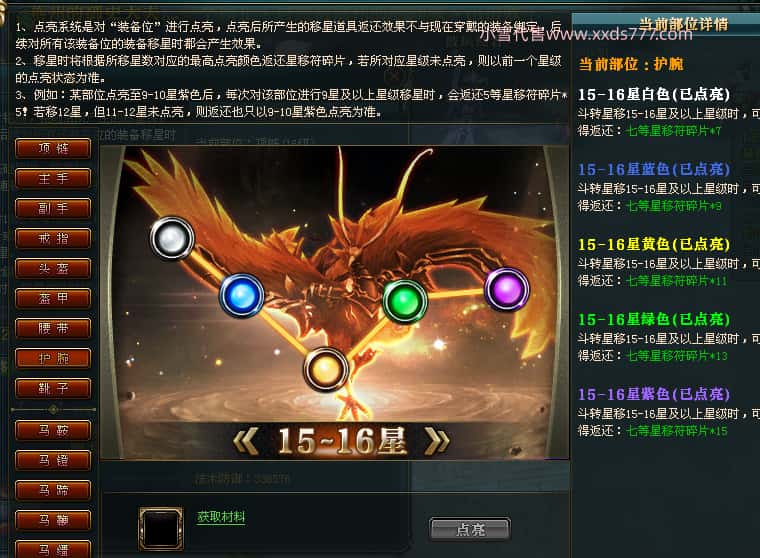Select the 项链 equipment slot
Screen dimensions: 760x558
click(x=53, y=148)
